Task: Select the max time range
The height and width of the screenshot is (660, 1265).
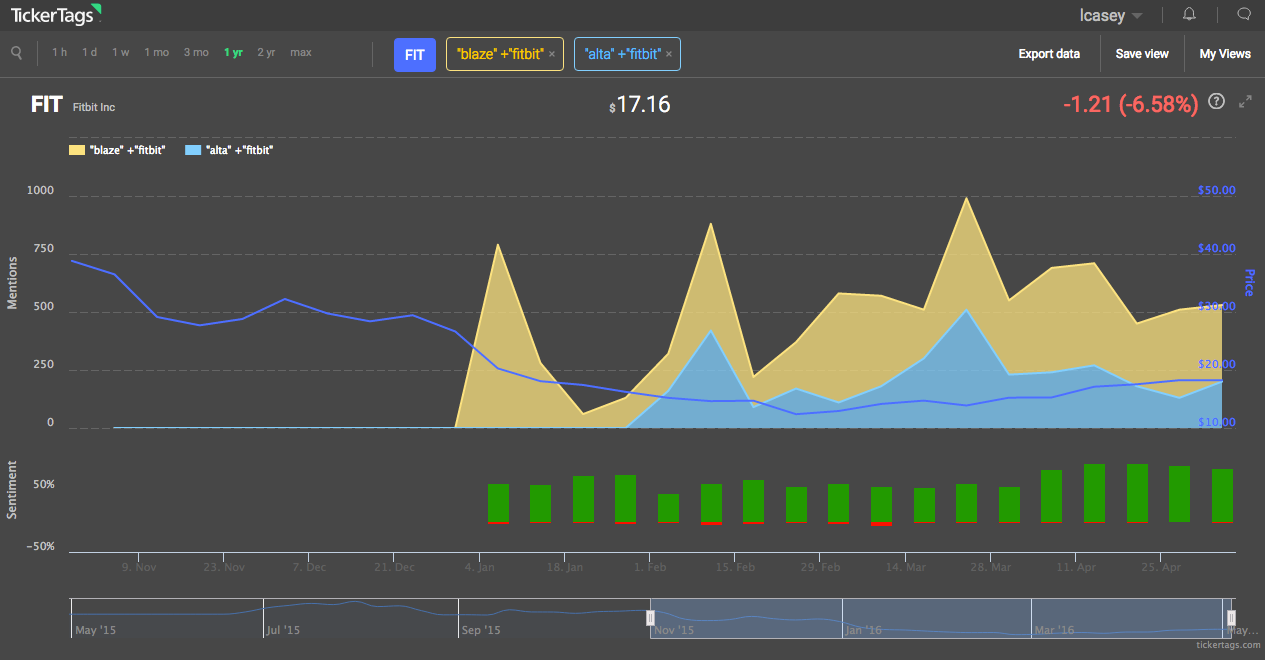Action: click(x=301, y=53)
